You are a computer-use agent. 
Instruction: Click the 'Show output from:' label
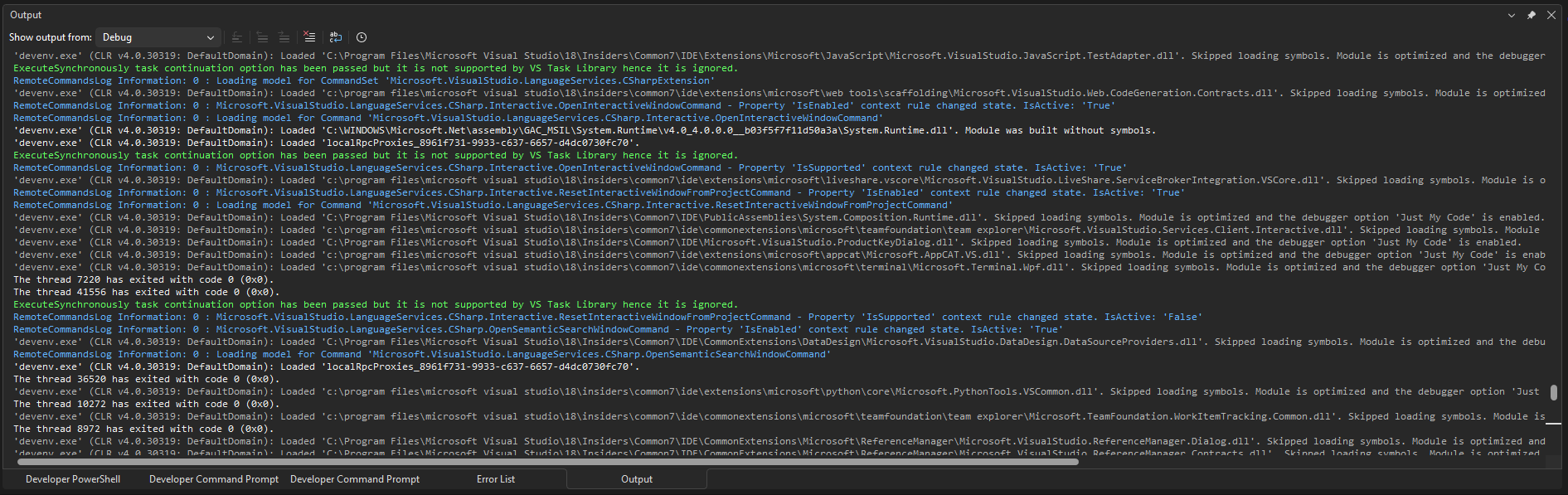click(51, 37)
